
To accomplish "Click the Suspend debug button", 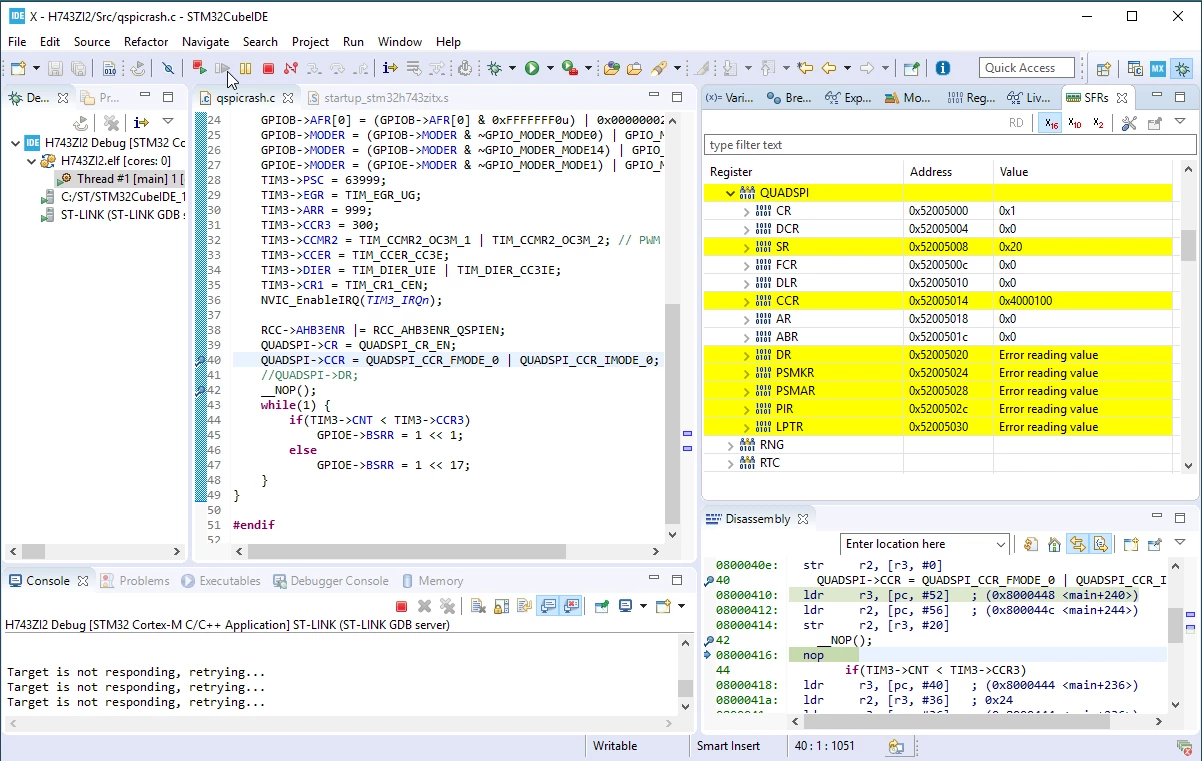I will click(245, 68).
